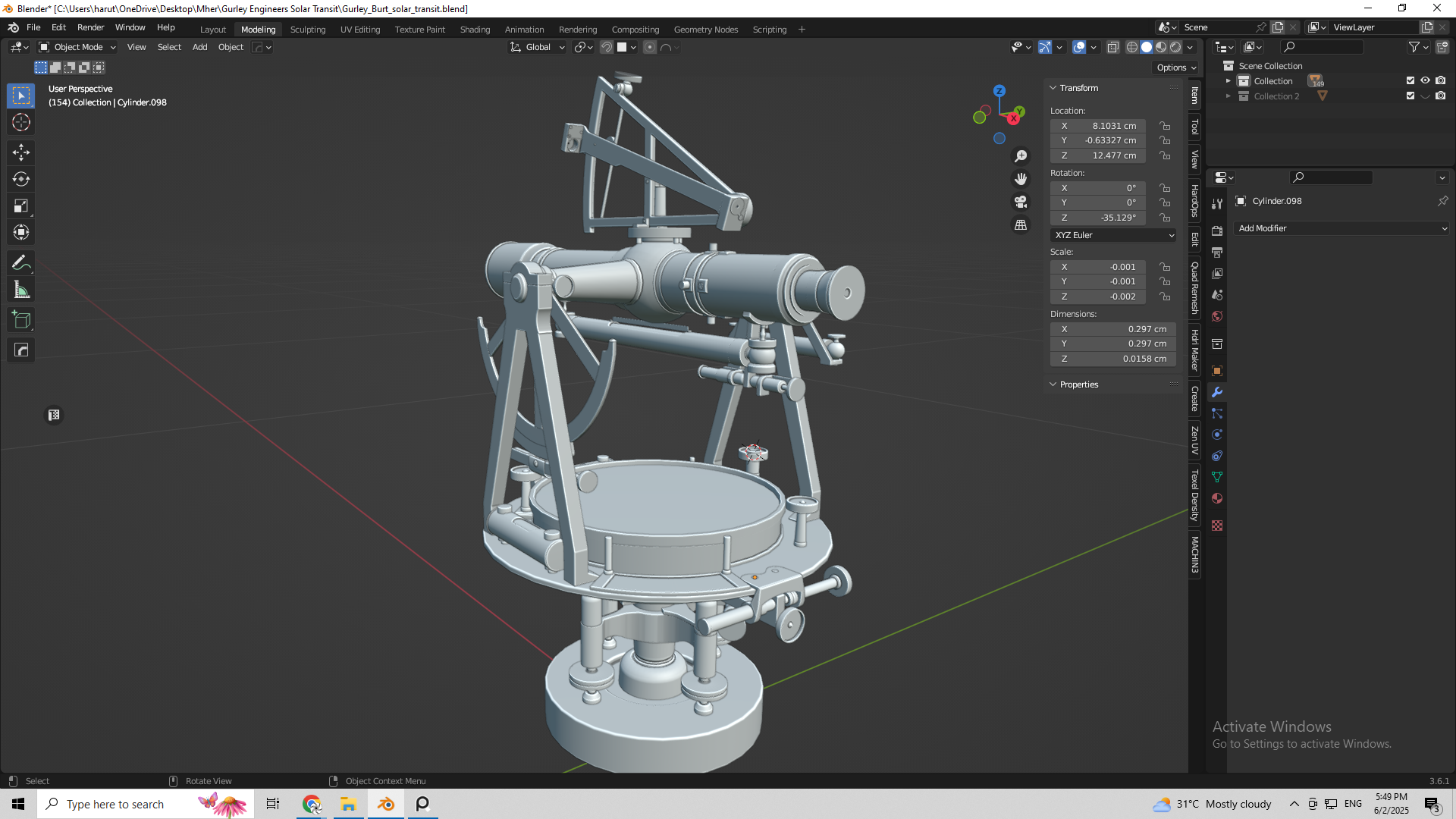1456x819 pixels.
Task: Open the World properties tab
Action: point(1217,316)
